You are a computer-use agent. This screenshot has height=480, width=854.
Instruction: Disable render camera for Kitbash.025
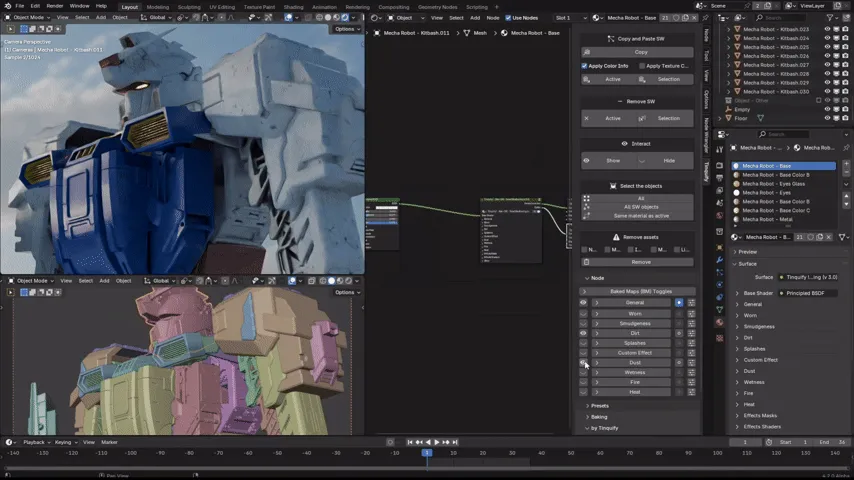tap(845, 47)
